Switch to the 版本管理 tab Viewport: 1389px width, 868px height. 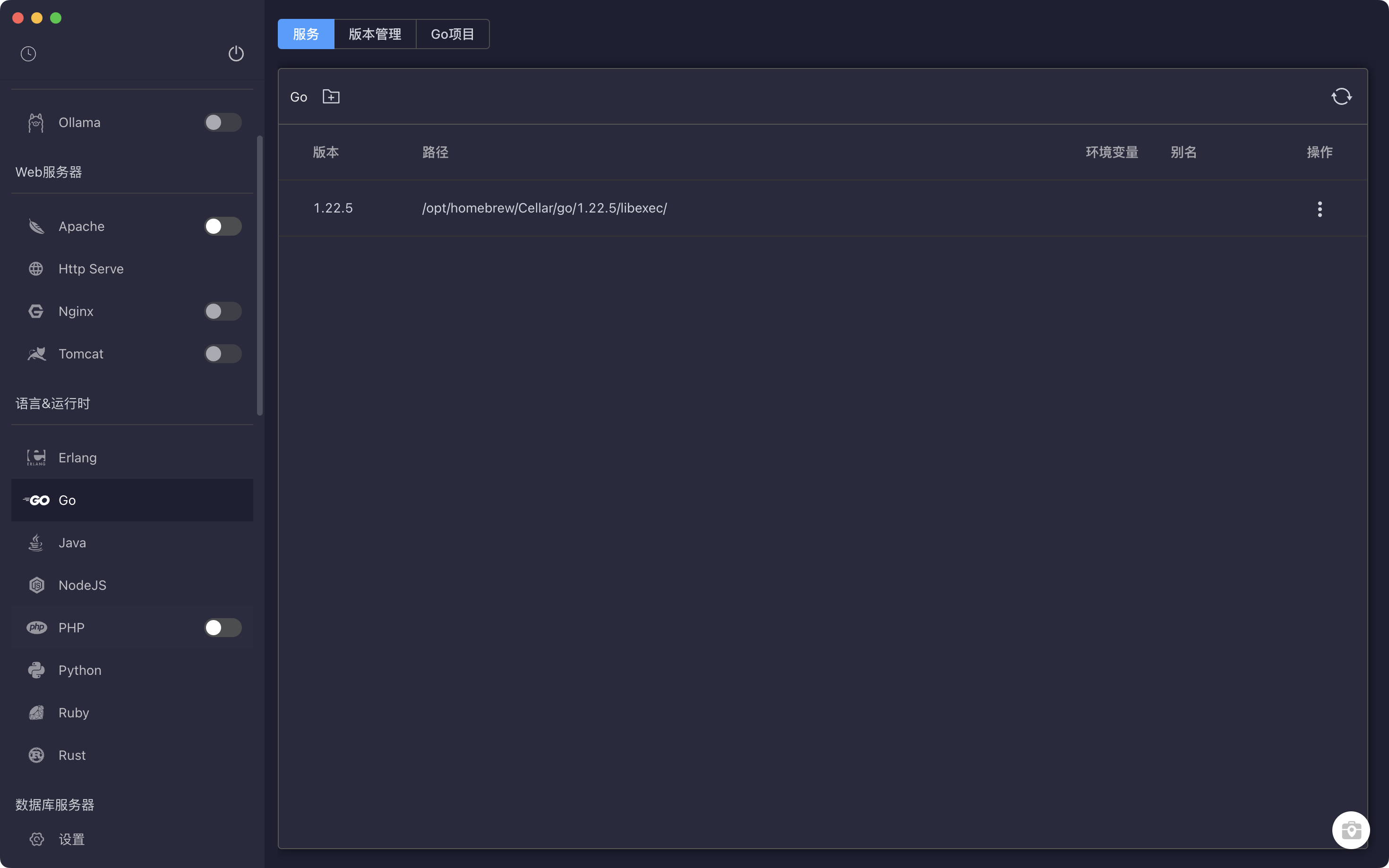375,34
